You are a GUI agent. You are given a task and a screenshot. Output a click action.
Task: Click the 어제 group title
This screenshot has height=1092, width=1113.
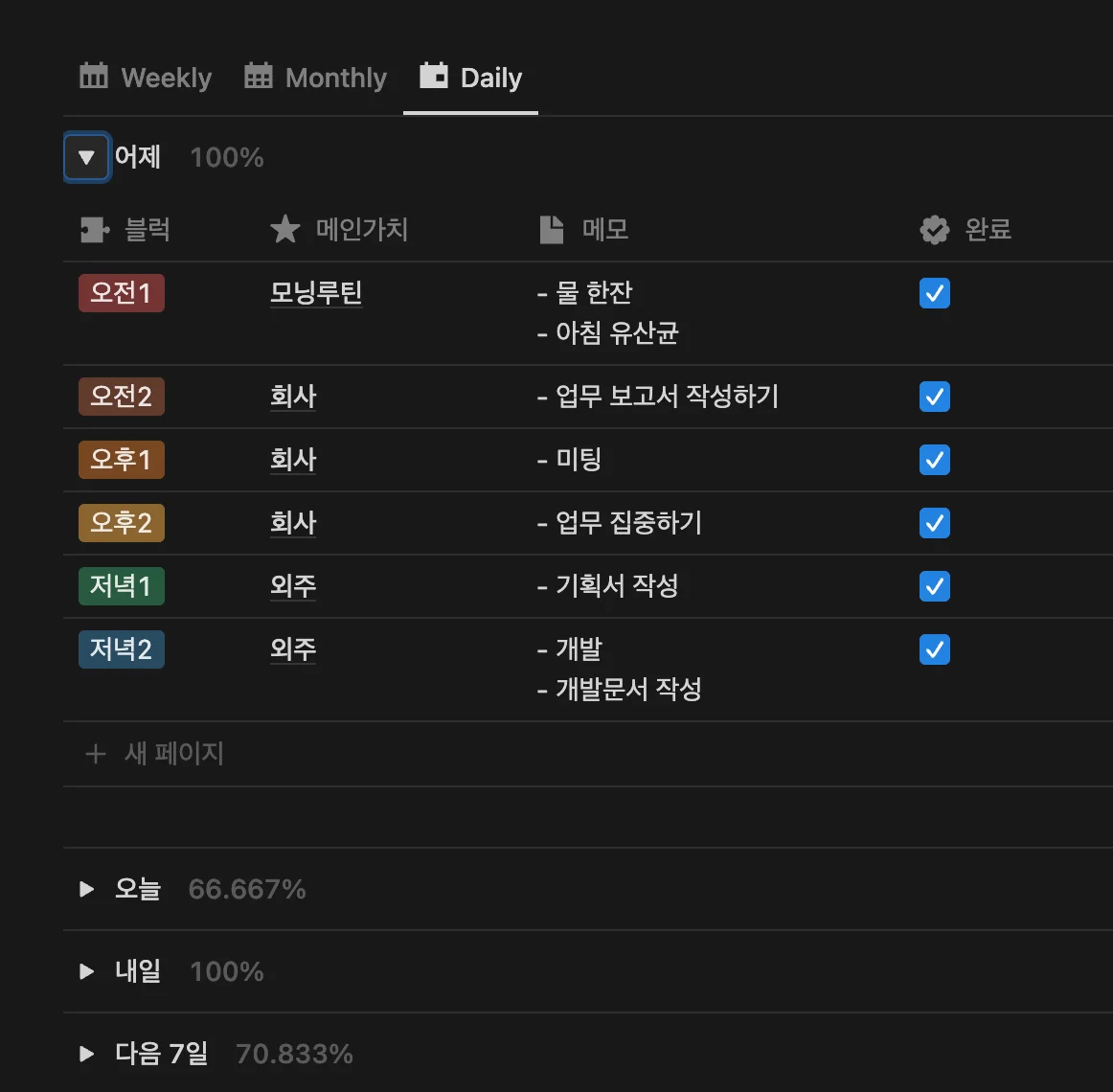point(138,157)
